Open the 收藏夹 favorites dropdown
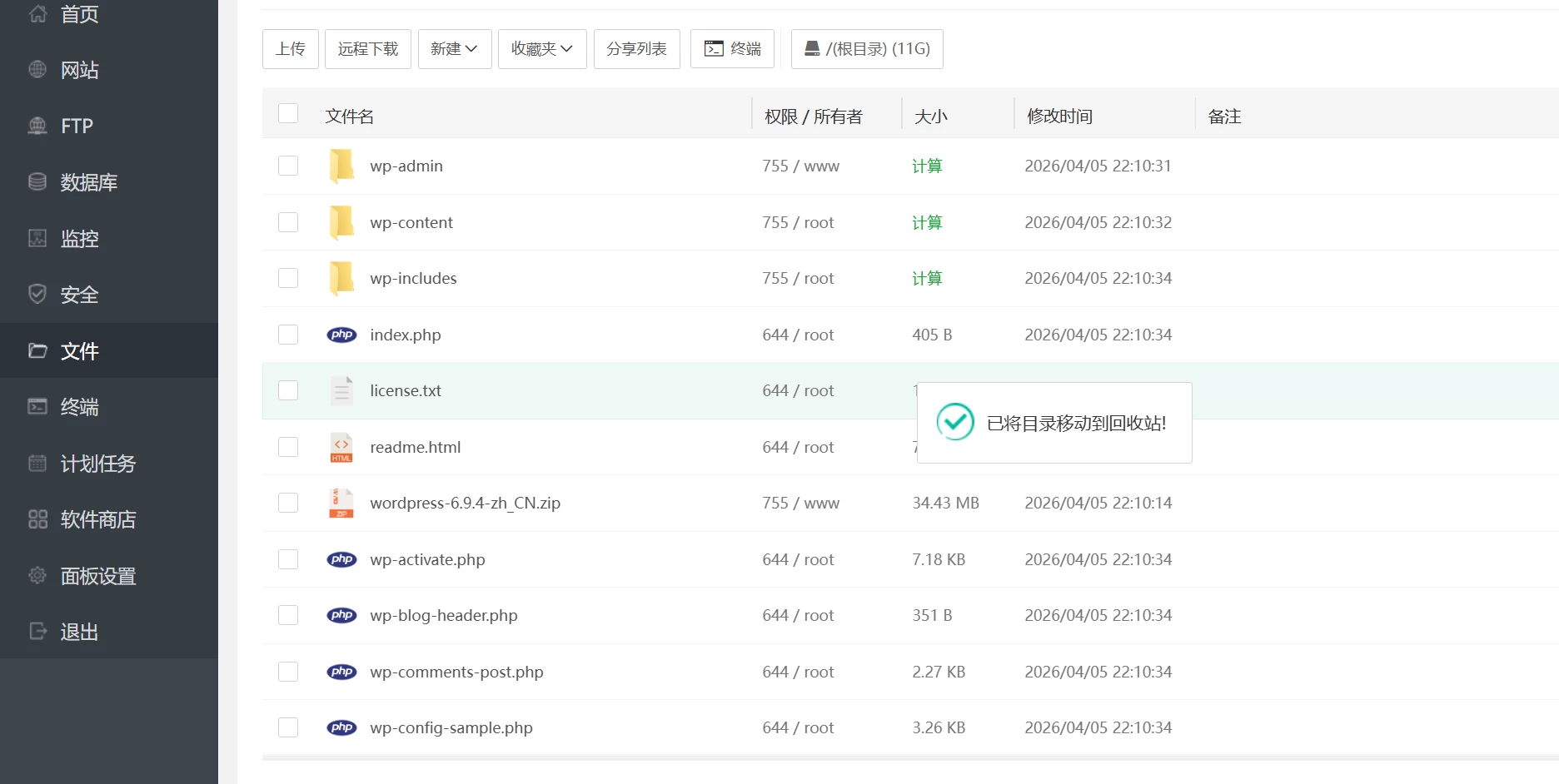The height and width of the screenshot is (784, 1559). pyautogui.click(x=541, y=49)
